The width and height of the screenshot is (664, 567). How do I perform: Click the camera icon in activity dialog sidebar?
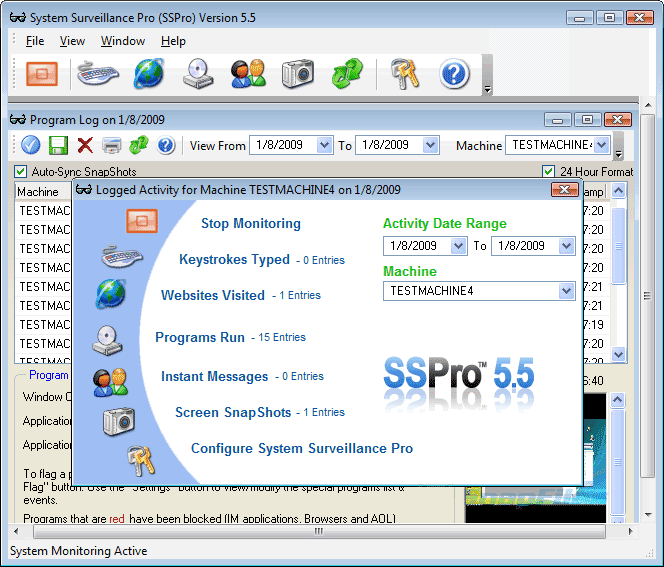(x=119, y=421)
